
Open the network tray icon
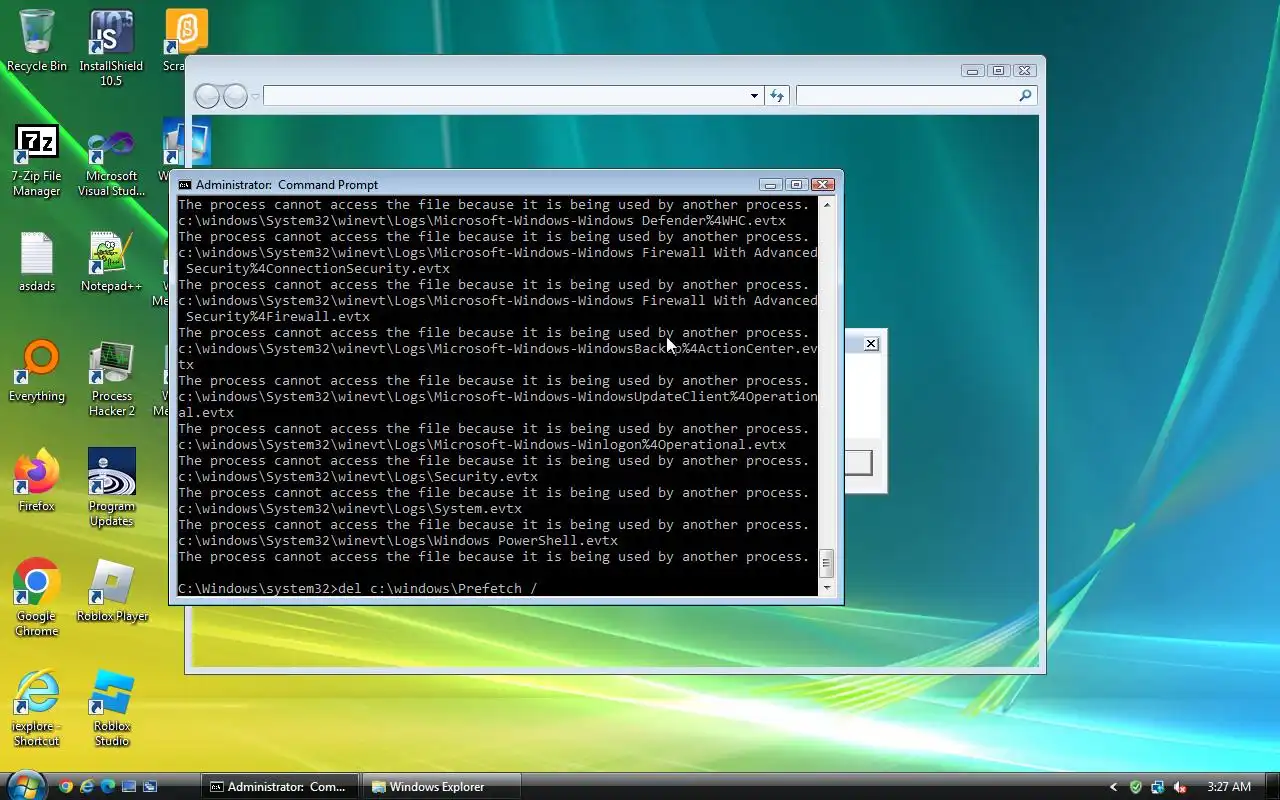[1157, 787]
